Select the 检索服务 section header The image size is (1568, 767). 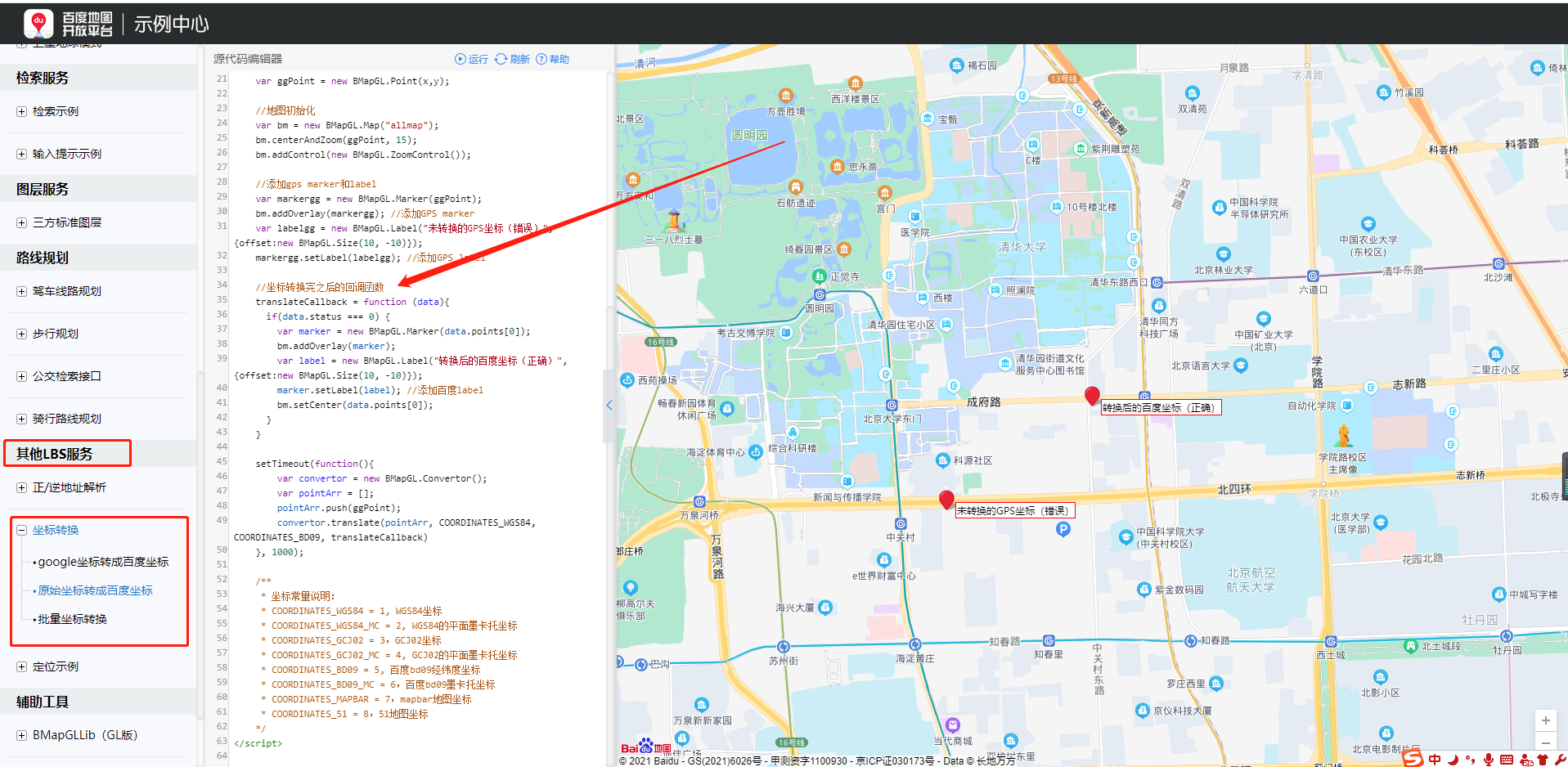43,78
